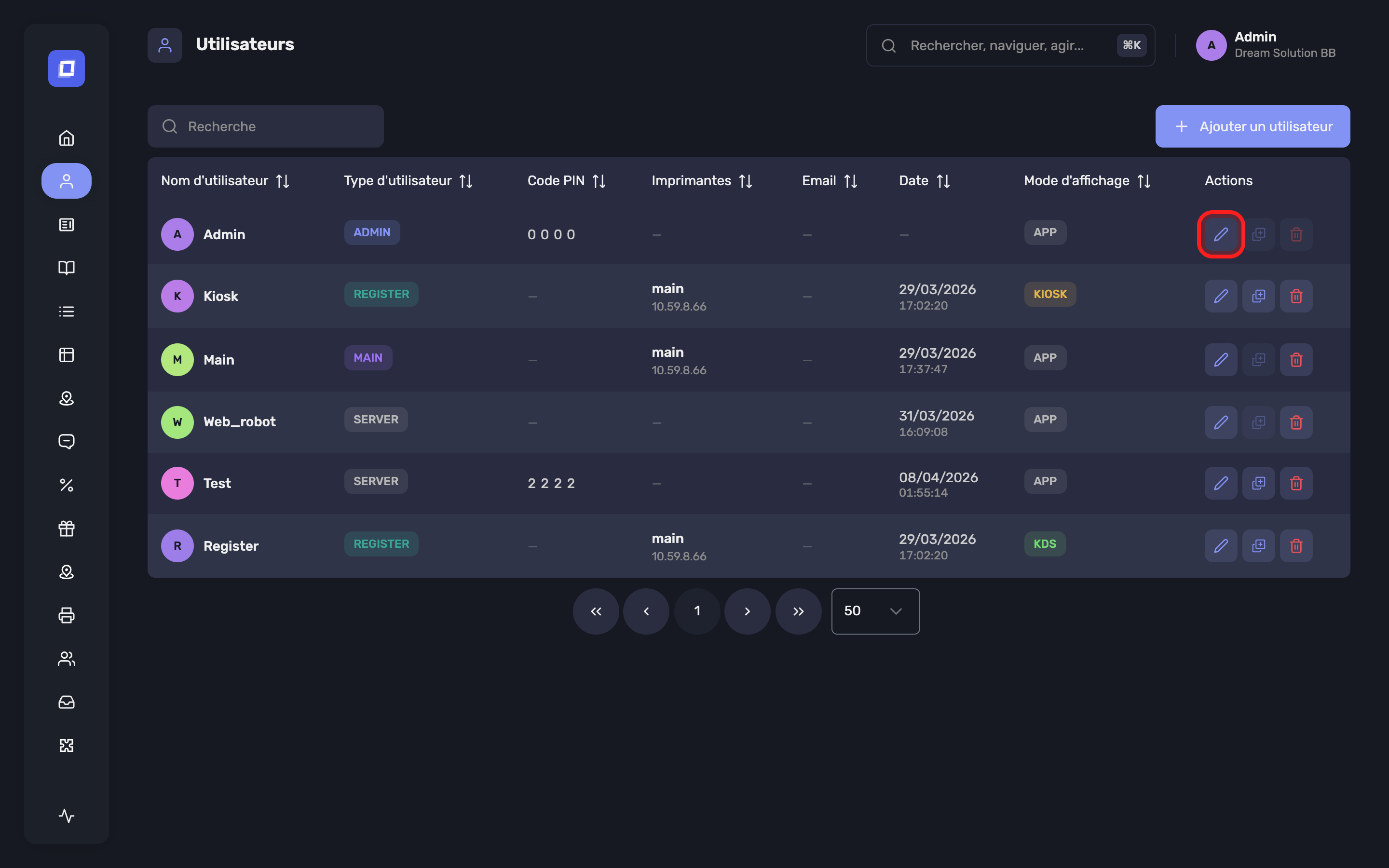The height and width of the screenshot is (868, 1389).
Task: Duplicate the Test user
Action: click(x=1258, y=483)
